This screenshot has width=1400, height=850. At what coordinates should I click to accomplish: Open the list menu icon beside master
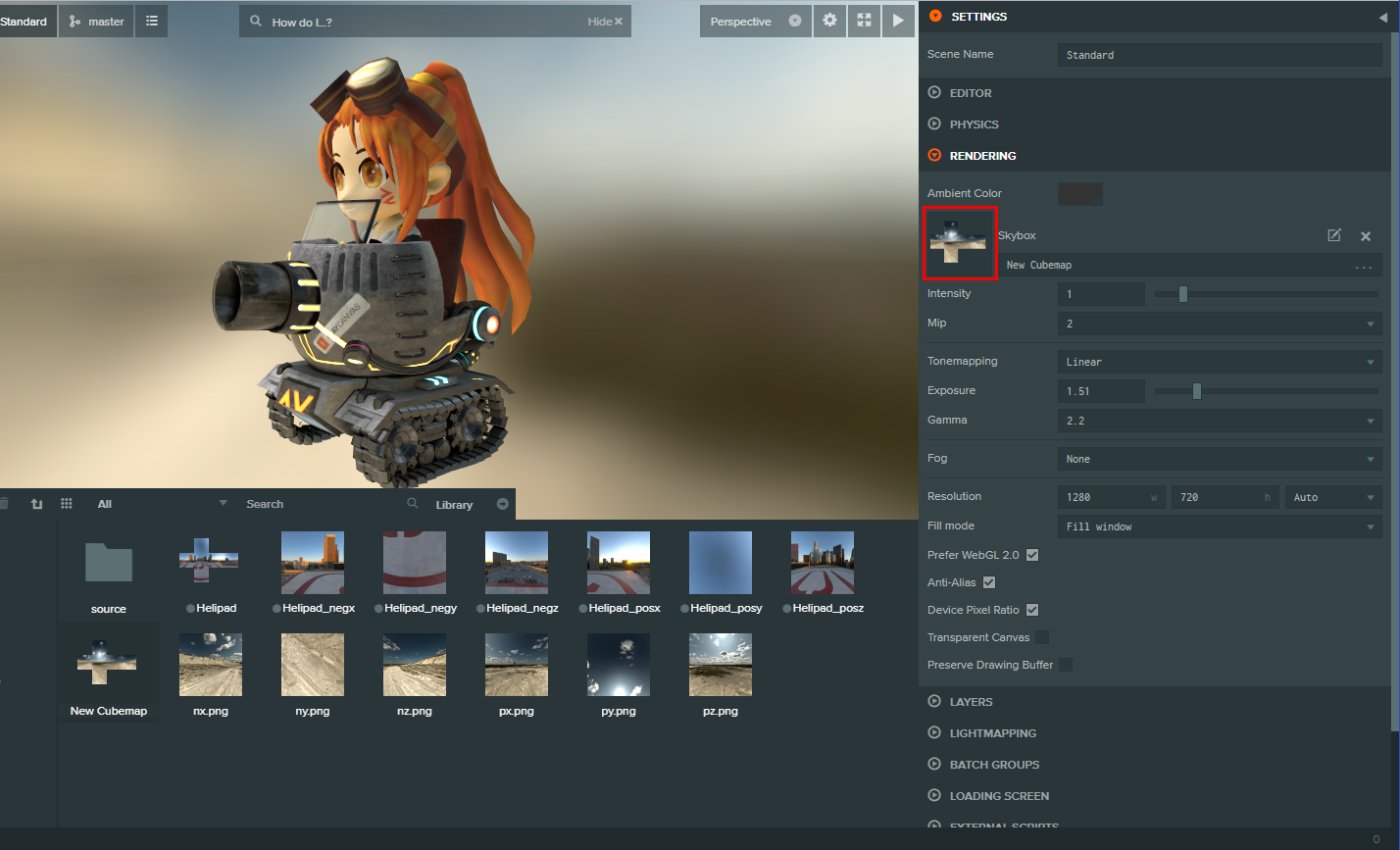(152, 22)
